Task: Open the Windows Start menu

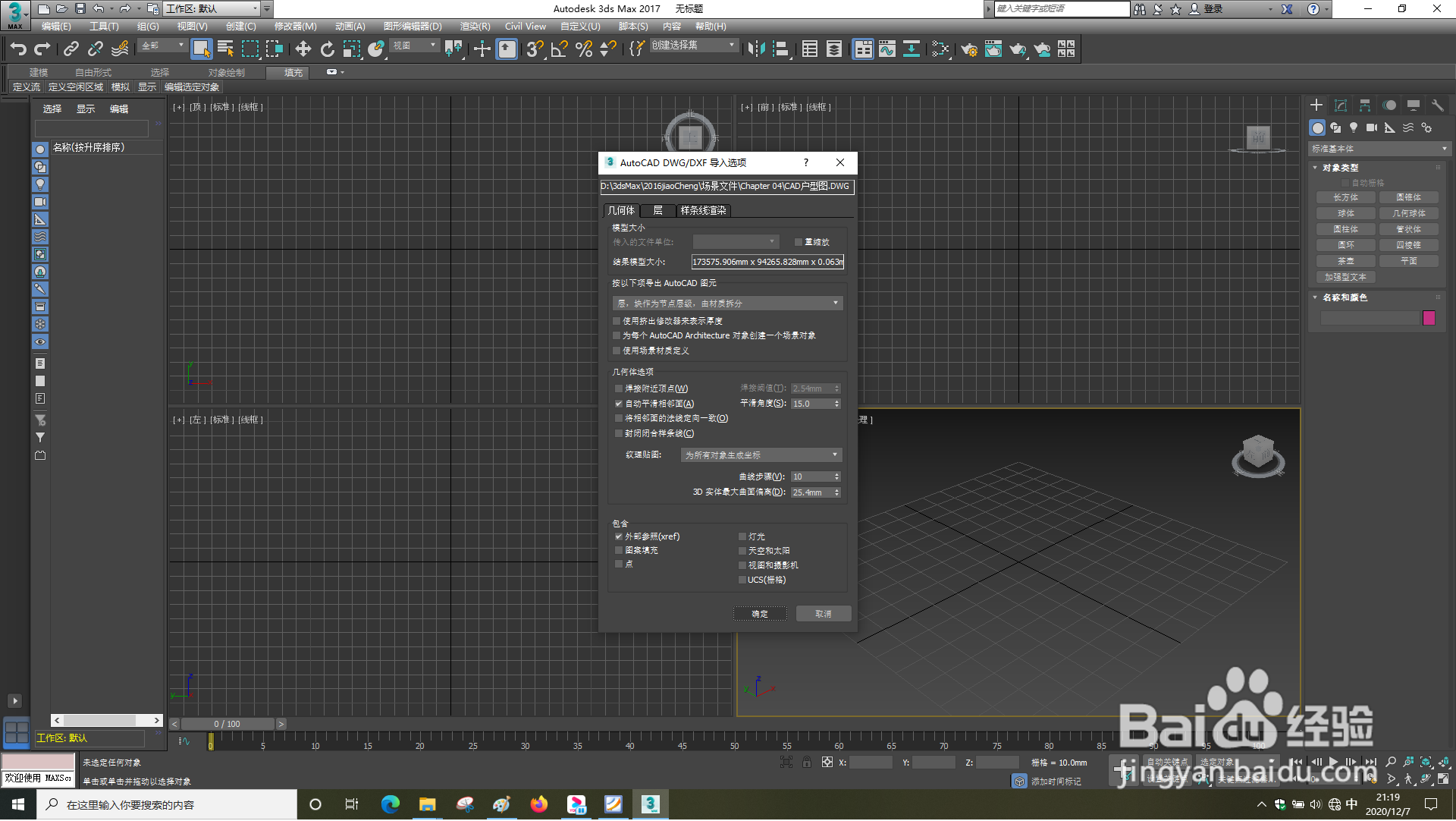Action: click(x=18, y=804)
